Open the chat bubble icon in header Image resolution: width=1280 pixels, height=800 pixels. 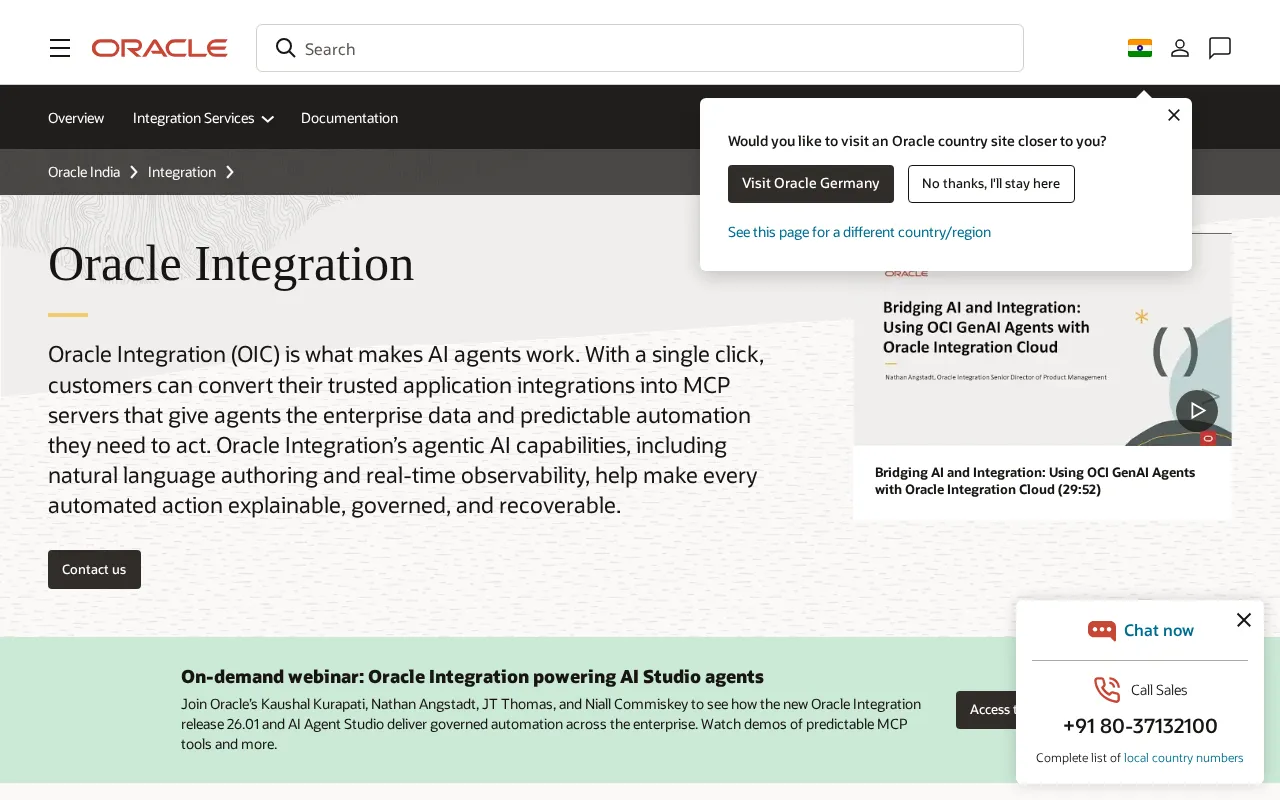click(1220, 48)
